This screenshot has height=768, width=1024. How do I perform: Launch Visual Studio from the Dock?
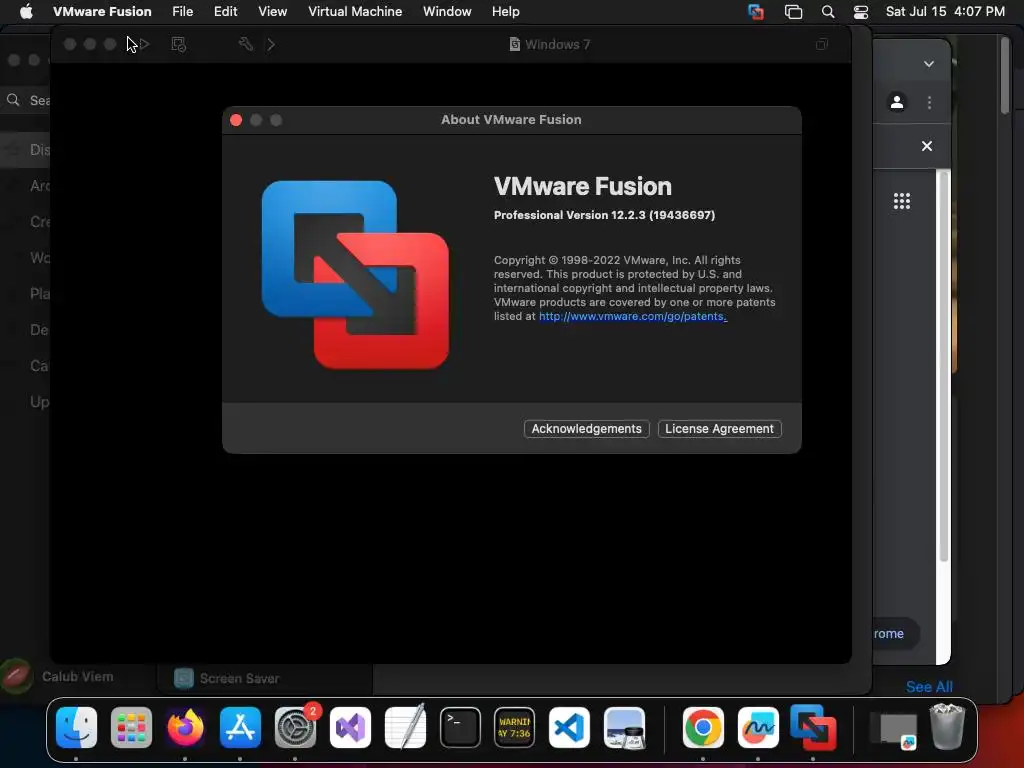coord(351,728)
